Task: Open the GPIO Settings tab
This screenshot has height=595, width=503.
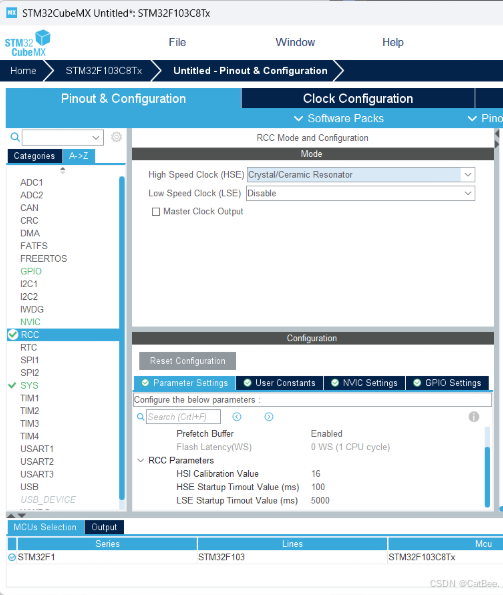Action: (447, 383)
